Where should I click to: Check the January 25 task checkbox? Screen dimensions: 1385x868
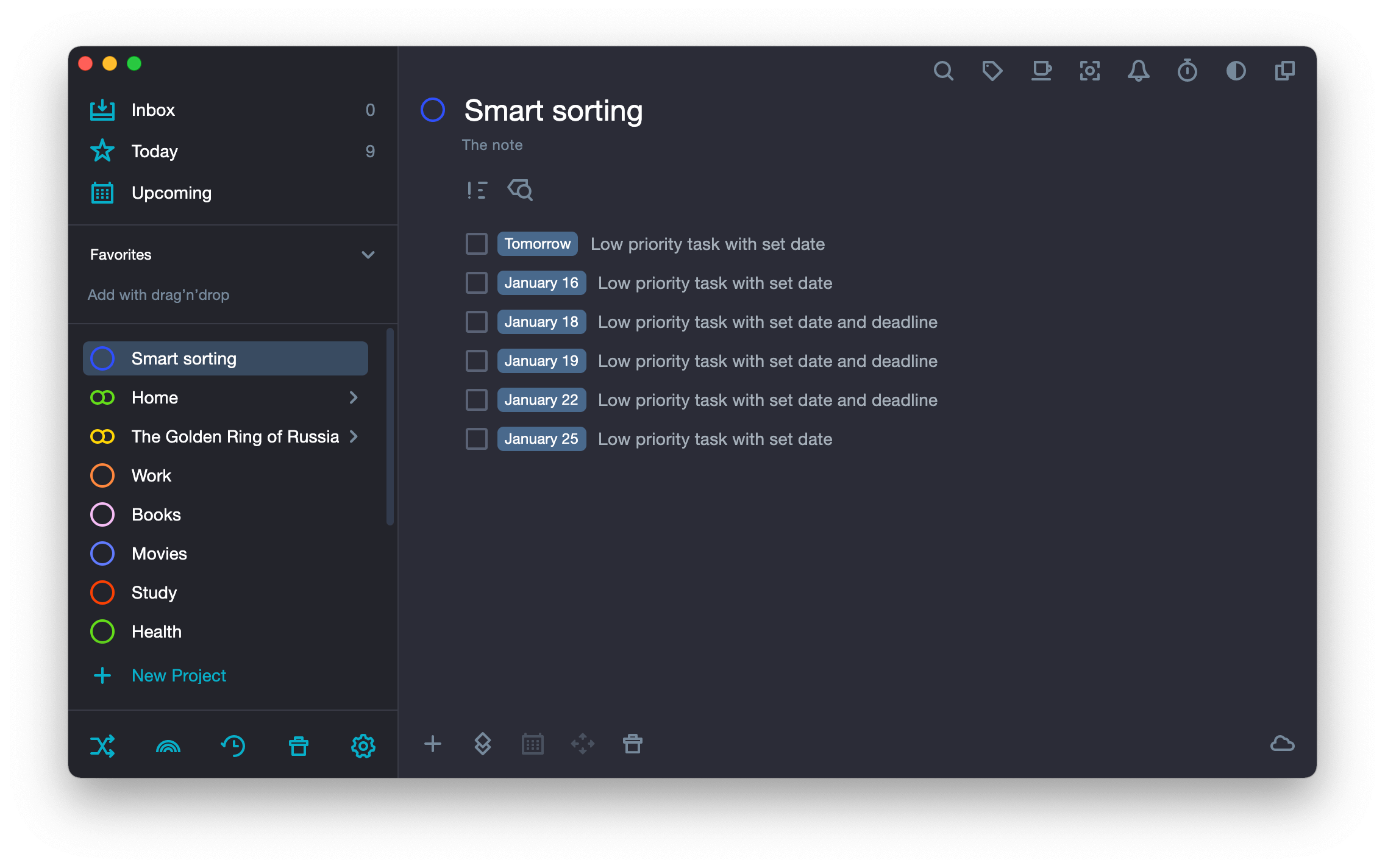tap(477, 439)
